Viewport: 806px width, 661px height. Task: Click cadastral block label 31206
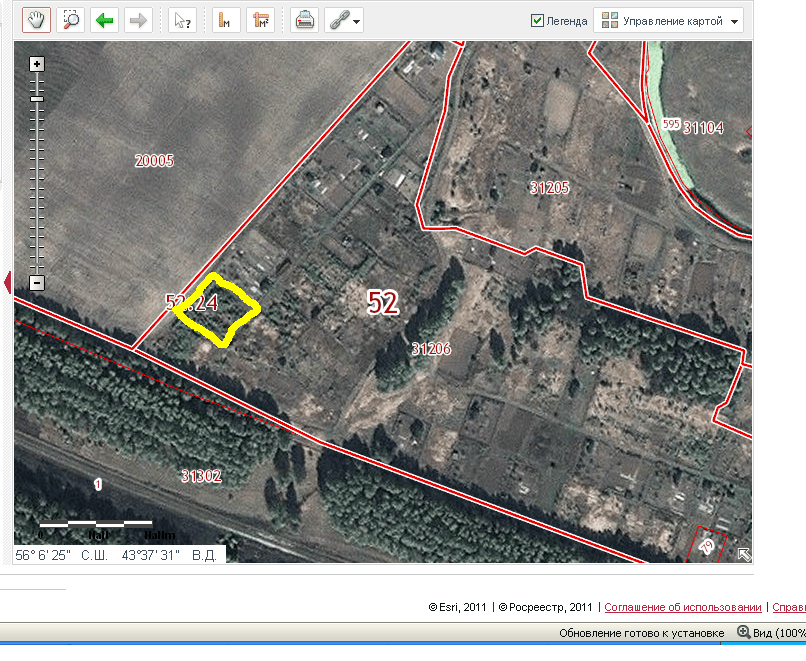click(x=431, y=349)
